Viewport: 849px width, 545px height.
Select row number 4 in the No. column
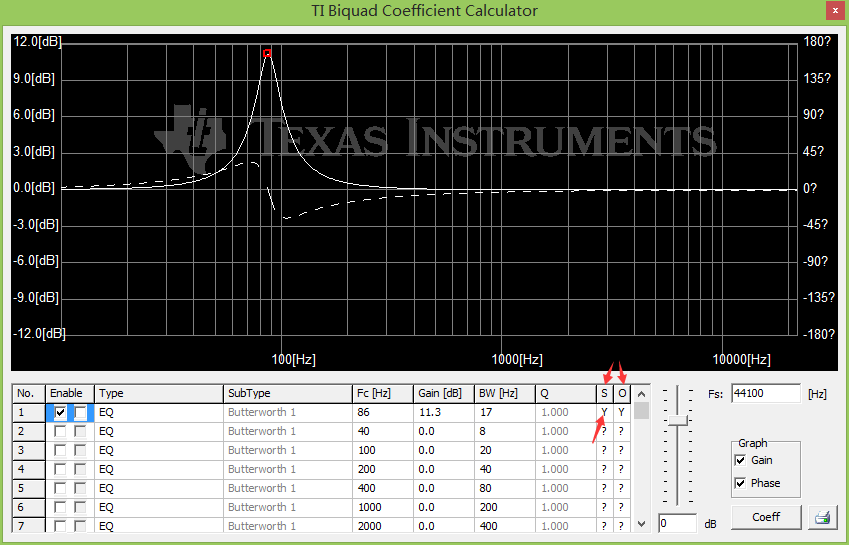point(29,469)
